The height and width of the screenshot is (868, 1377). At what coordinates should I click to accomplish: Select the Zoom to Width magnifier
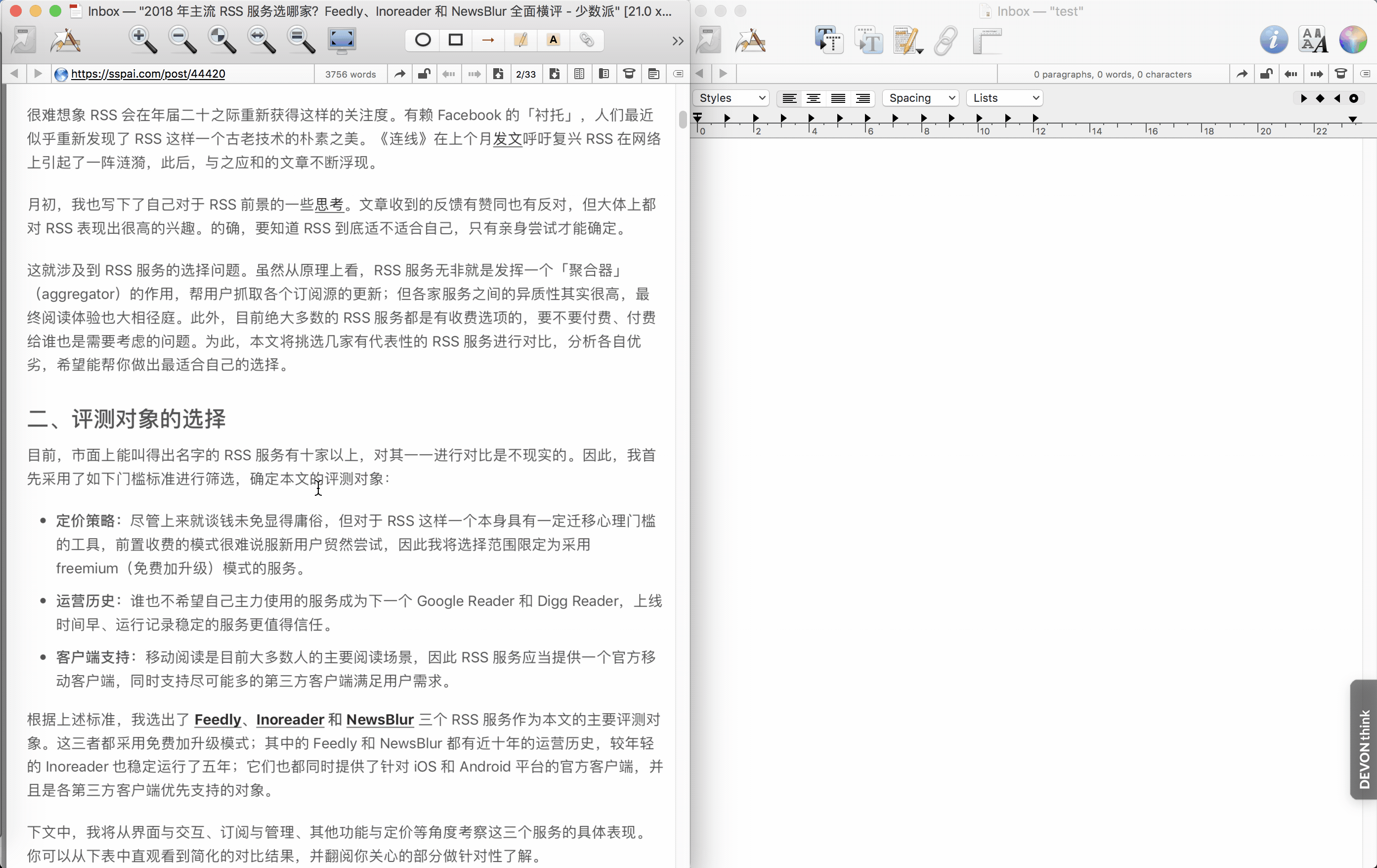click(261, 40)
